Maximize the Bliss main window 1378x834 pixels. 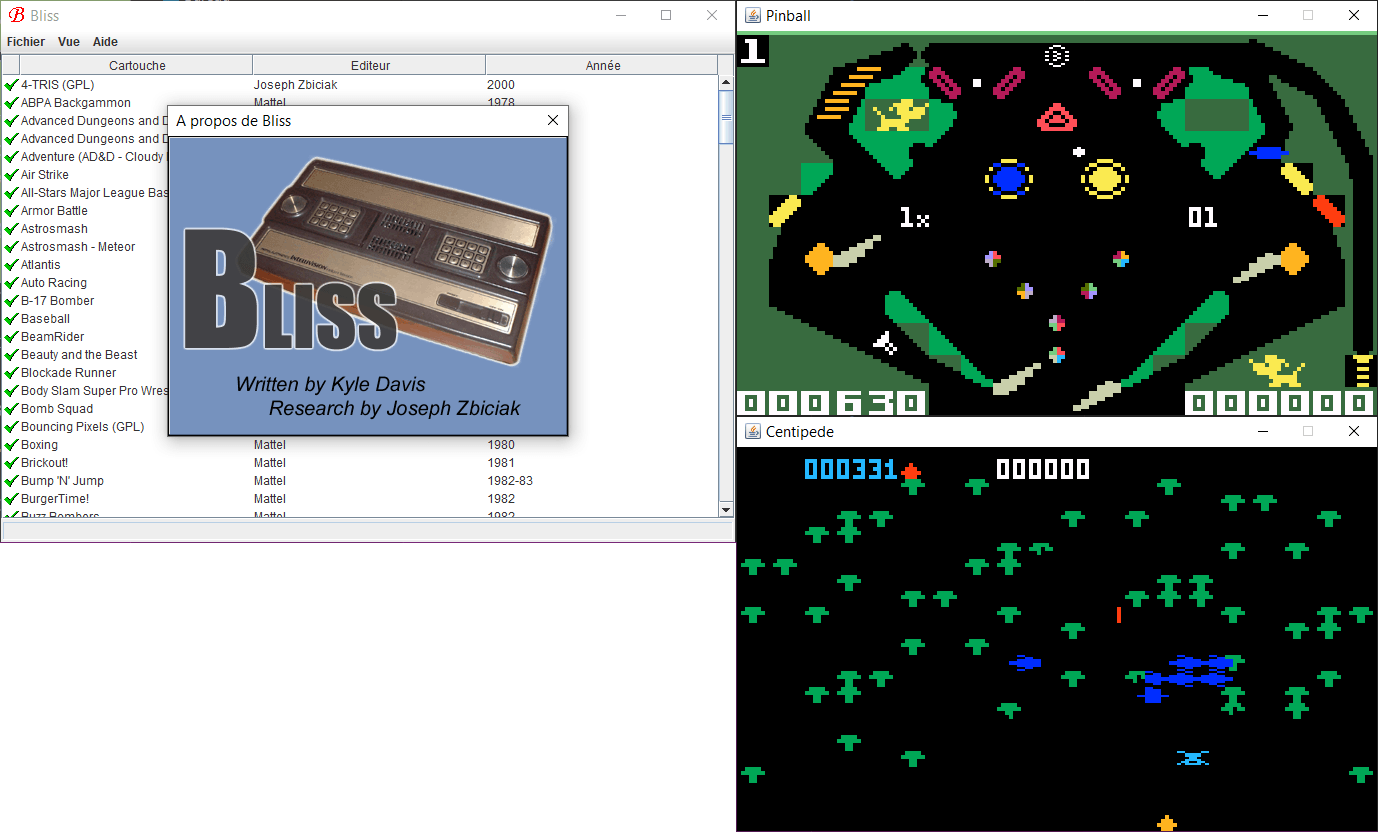[666, 15]
